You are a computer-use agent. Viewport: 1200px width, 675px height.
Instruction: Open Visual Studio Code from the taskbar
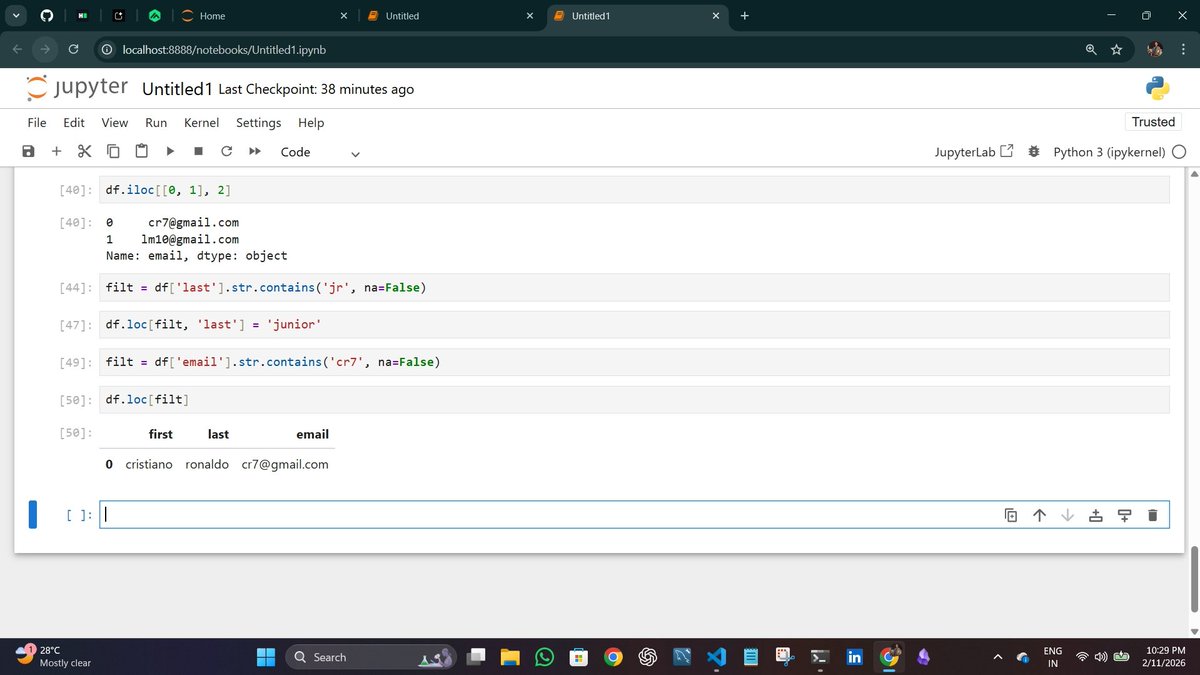coord(715,657)
